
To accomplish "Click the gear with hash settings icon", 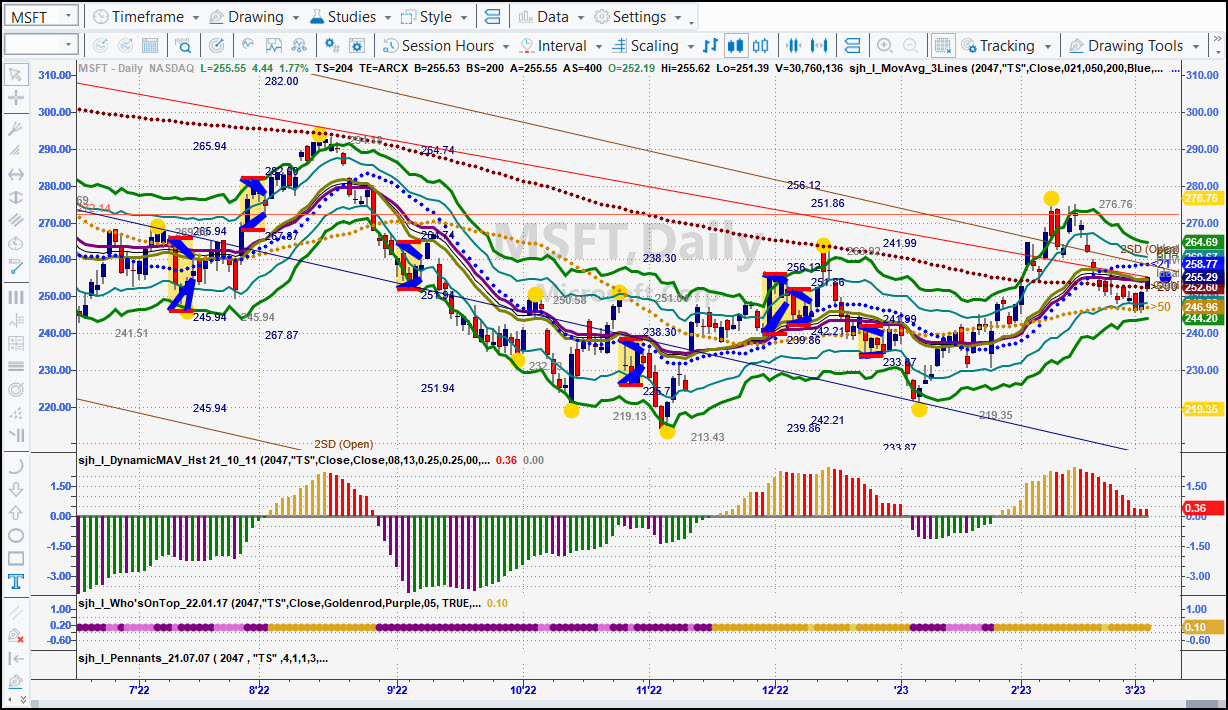I will coord(333,45).
